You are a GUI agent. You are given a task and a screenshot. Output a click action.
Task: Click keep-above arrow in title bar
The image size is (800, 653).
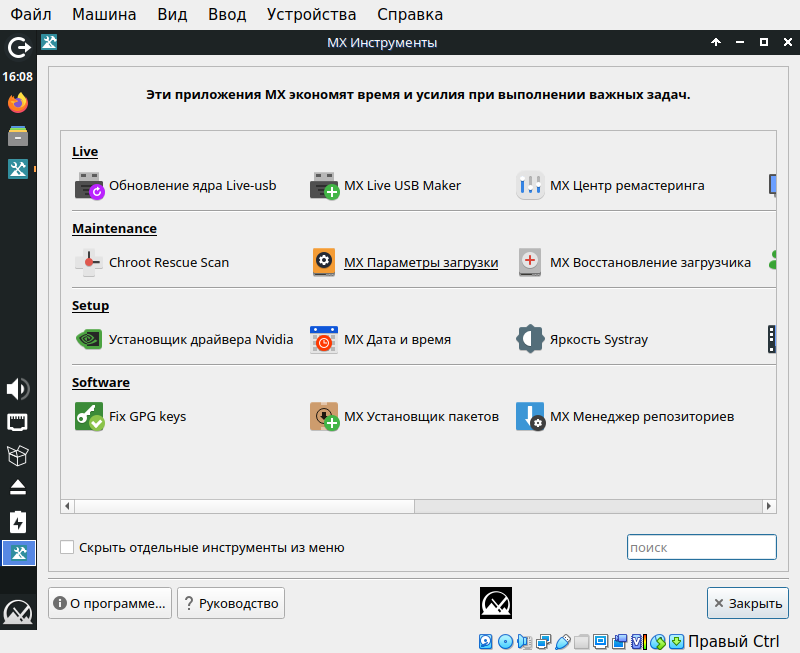(x=716, y=42)
